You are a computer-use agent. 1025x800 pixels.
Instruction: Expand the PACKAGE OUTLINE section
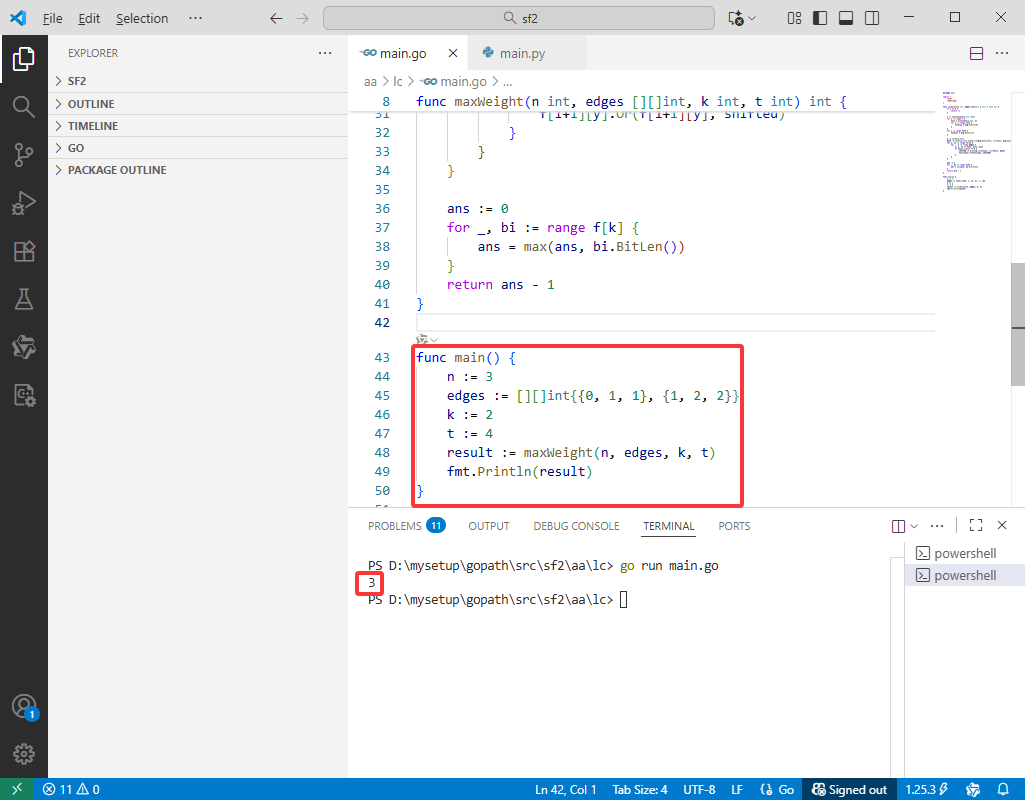(x=198, y=170)
